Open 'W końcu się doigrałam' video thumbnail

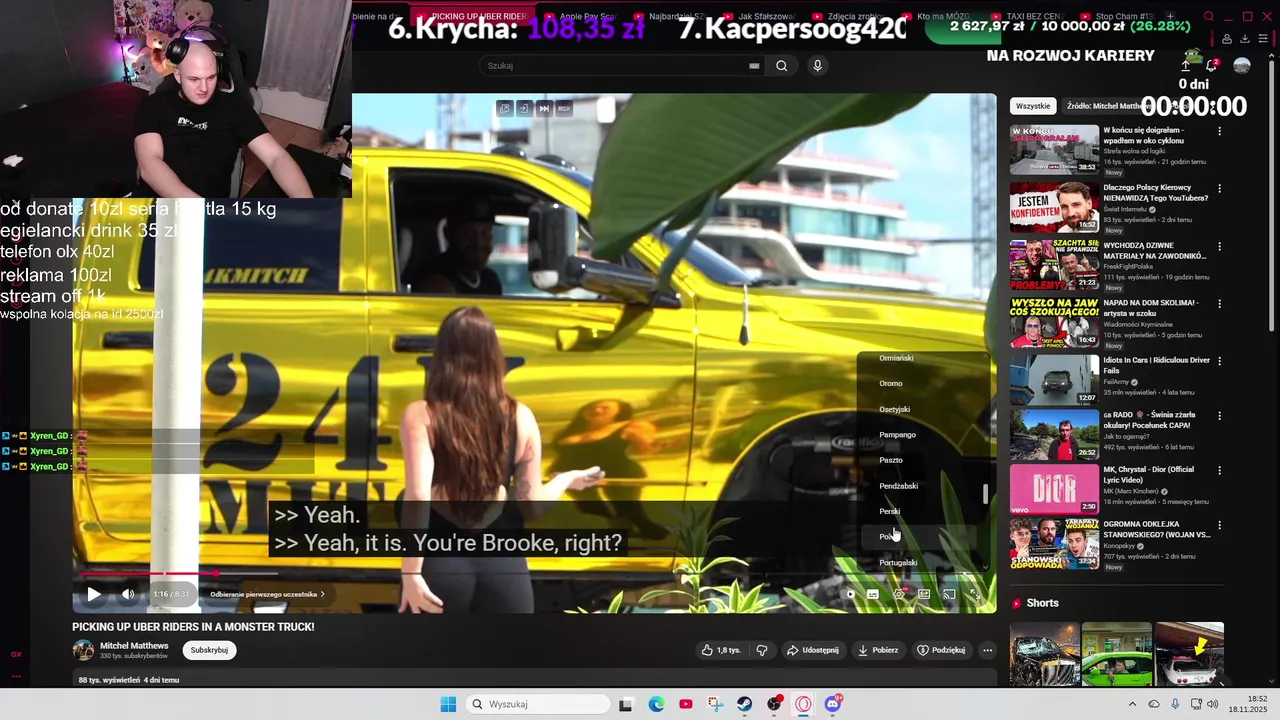tap(1054, 149)
